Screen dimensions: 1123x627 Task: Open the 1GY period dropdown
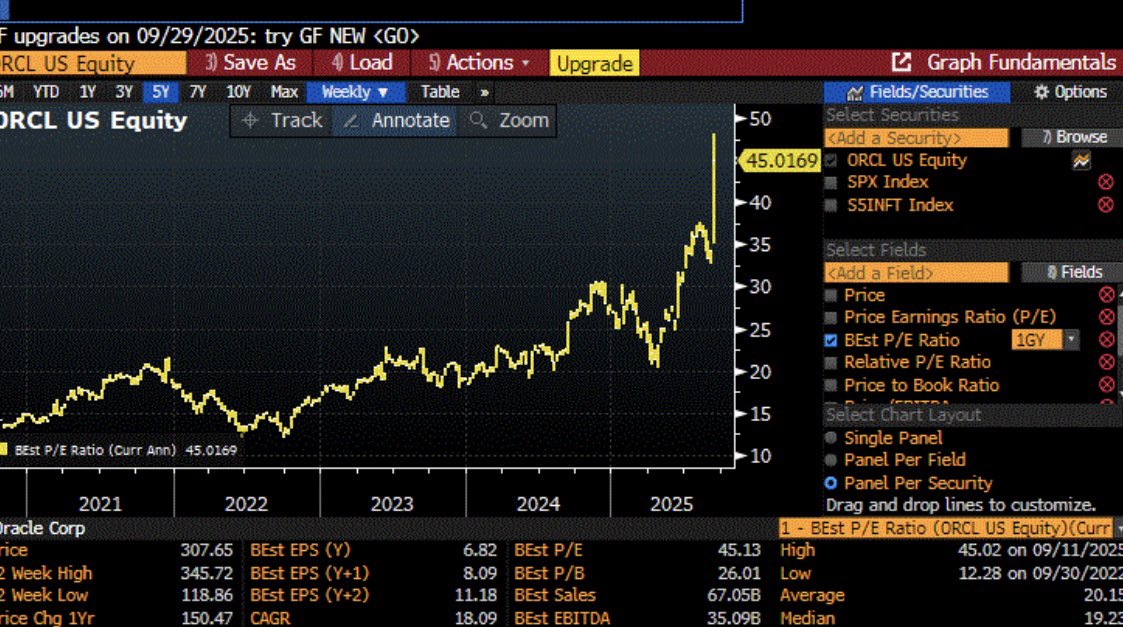click(x=1045, y=340)
